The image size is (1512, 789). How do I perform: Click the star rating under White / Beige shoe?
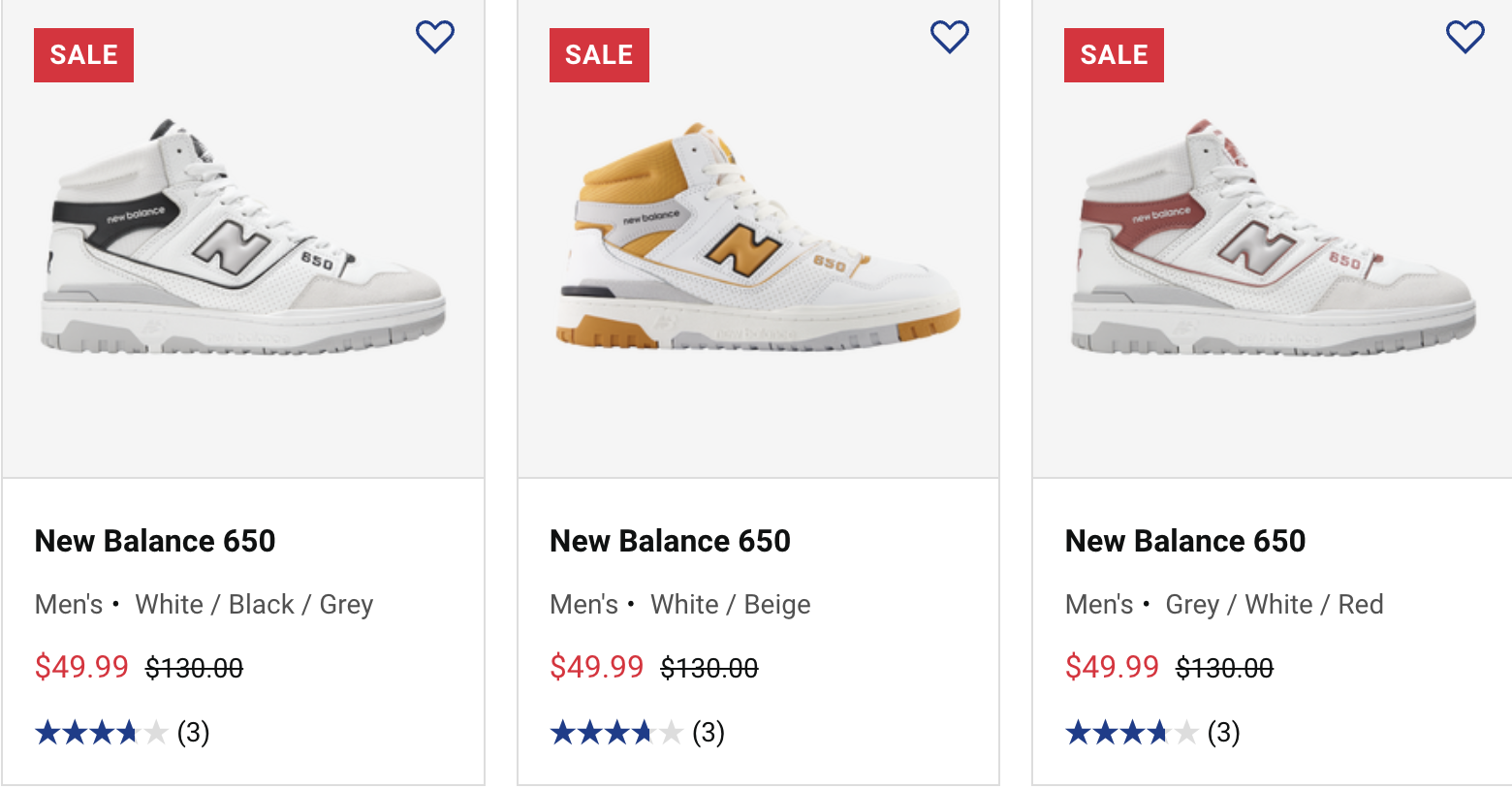(616, 733)
